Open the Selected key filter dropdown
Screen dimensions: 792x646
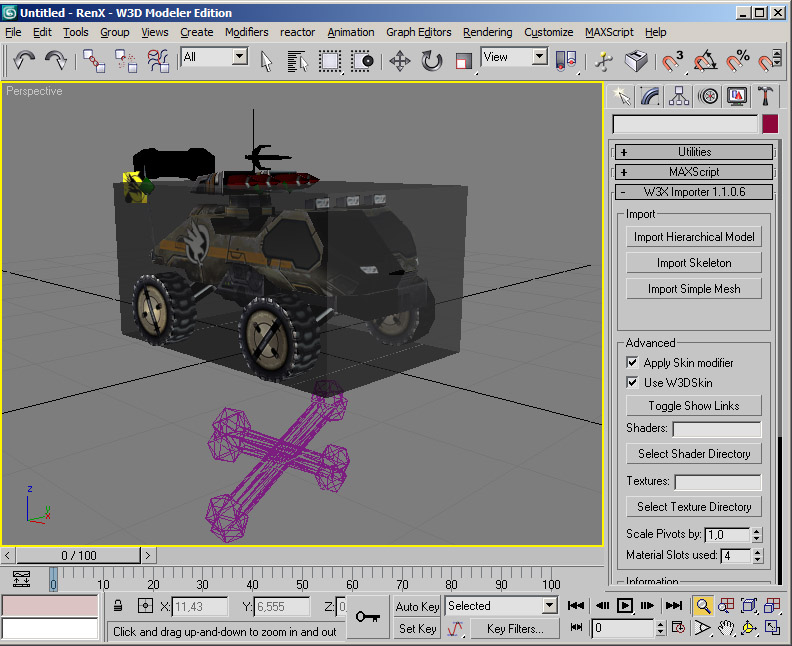point(550,606)
